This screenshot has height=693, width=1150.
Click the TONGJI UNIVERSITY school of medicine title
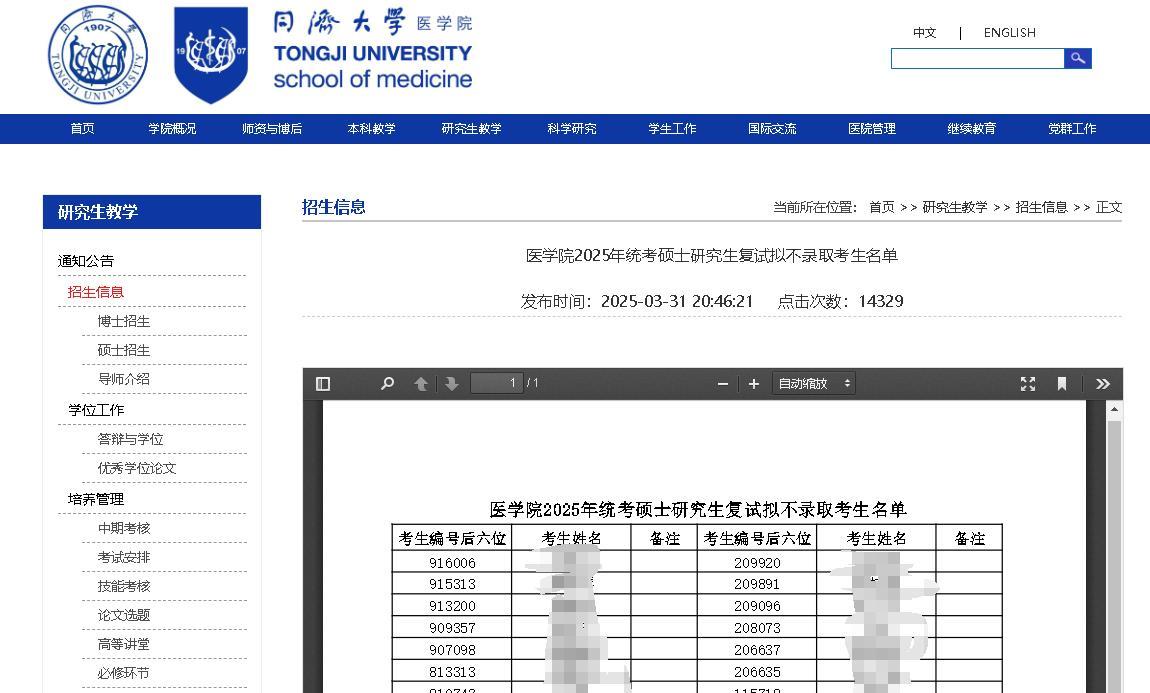click(x=373, y=66)
